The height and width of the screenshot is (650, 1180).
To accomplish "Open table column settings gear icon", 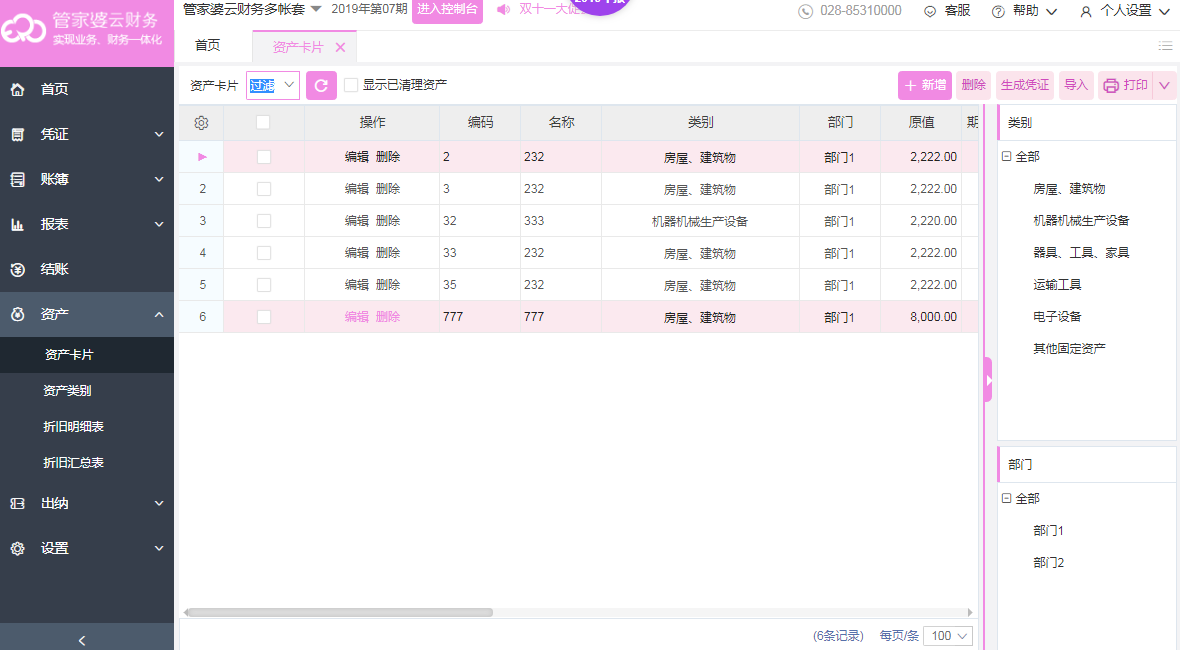I will tap(201, 123).
